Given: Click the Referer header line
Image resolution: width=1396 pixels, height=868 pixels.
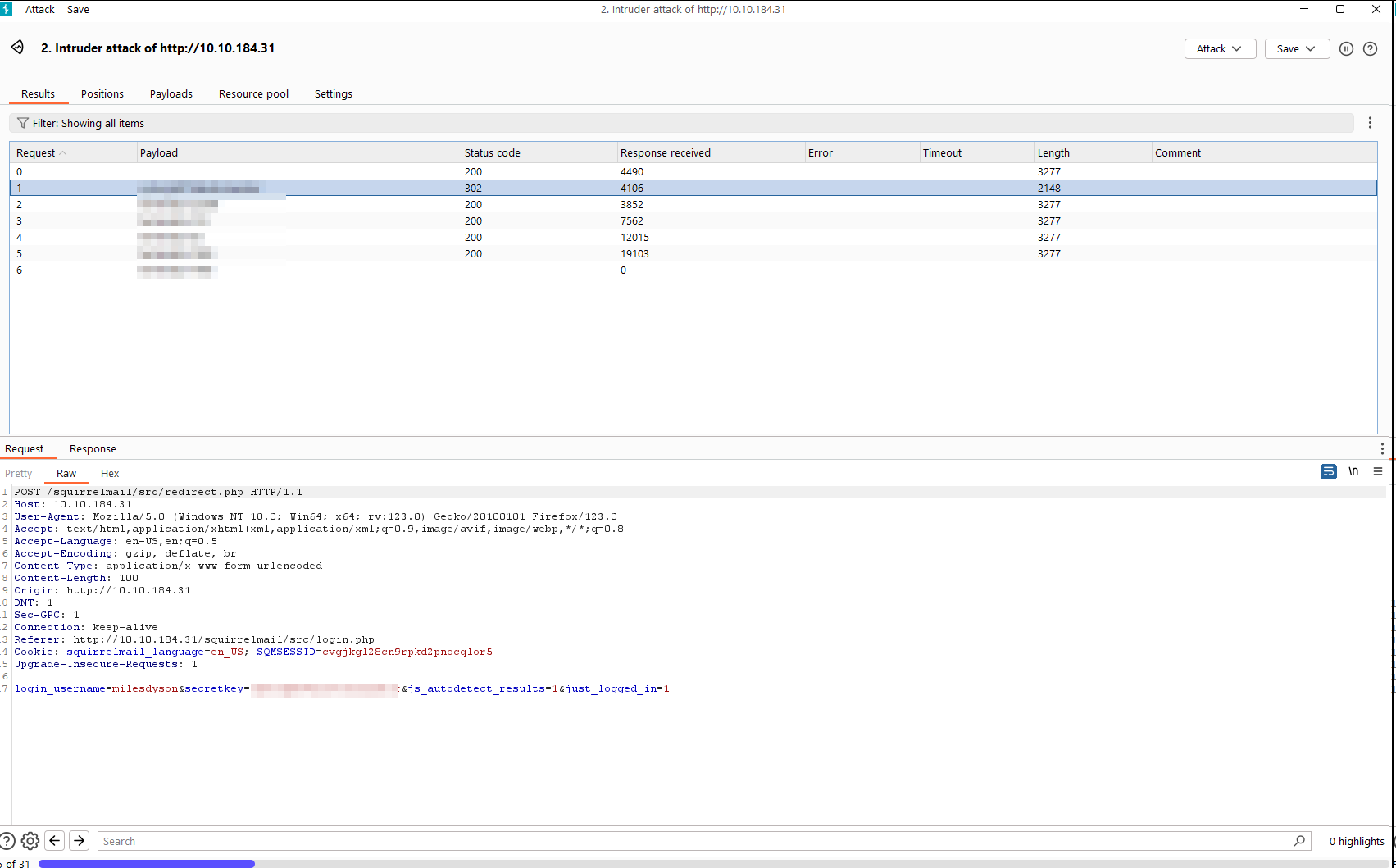Looking at the screenshot, I should point(194,639).
